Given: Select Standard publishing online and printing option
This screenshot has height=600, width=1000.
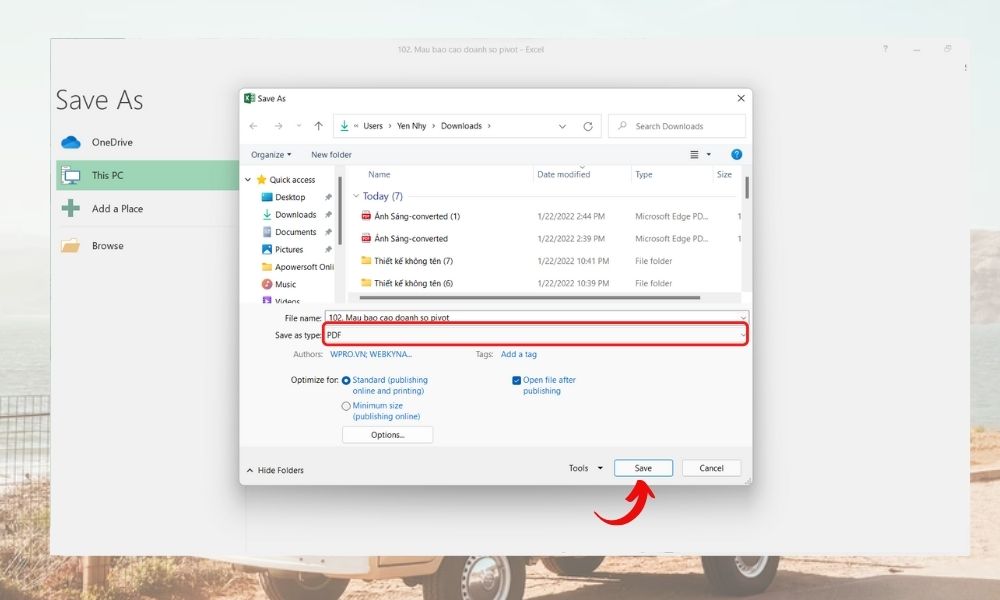Looking at the screenshot, I should point(346,381).
